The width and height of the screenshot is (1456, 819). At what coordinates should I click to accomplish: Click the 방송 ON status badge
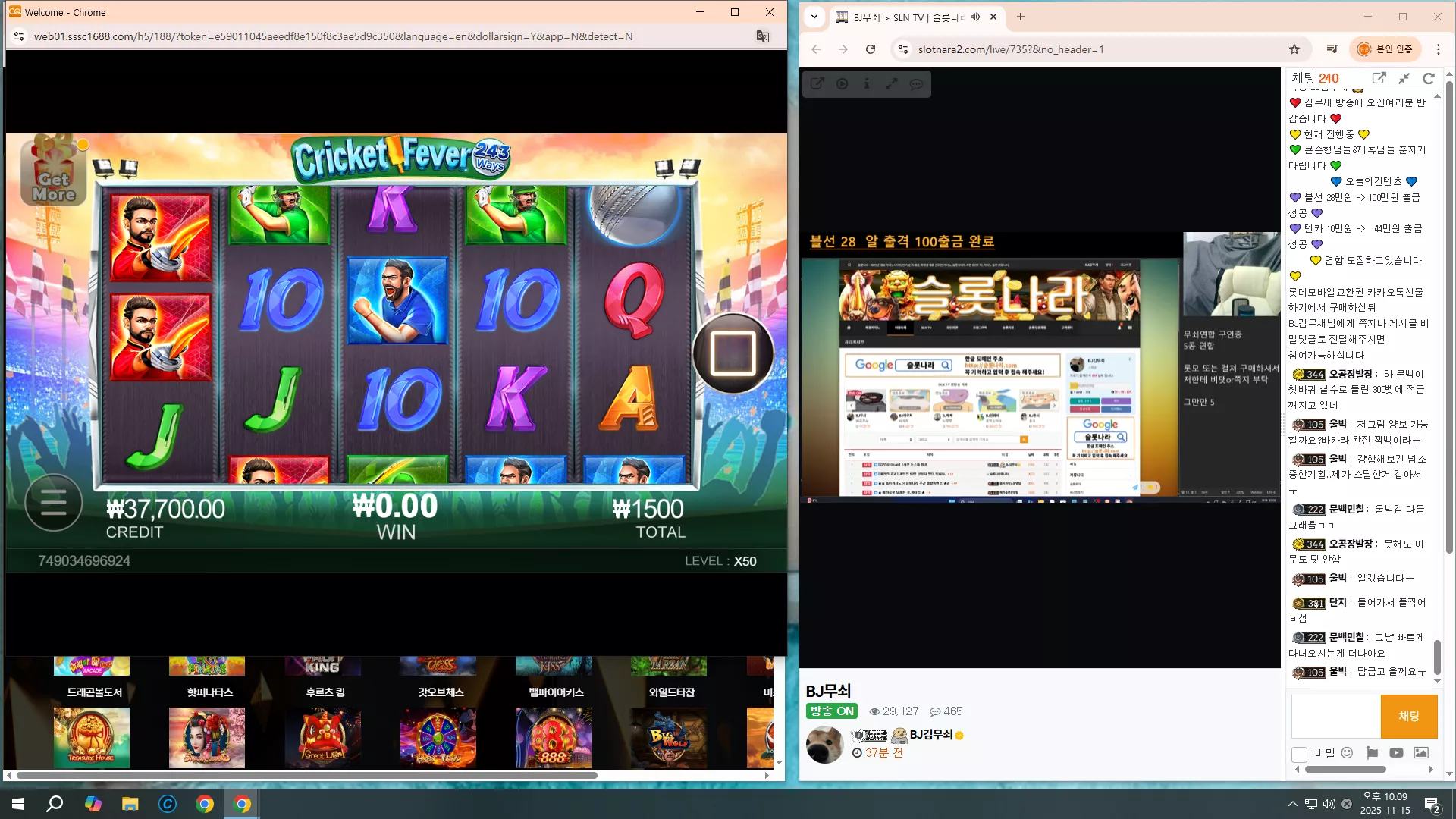pyautogui.click(x=832, y=711)
